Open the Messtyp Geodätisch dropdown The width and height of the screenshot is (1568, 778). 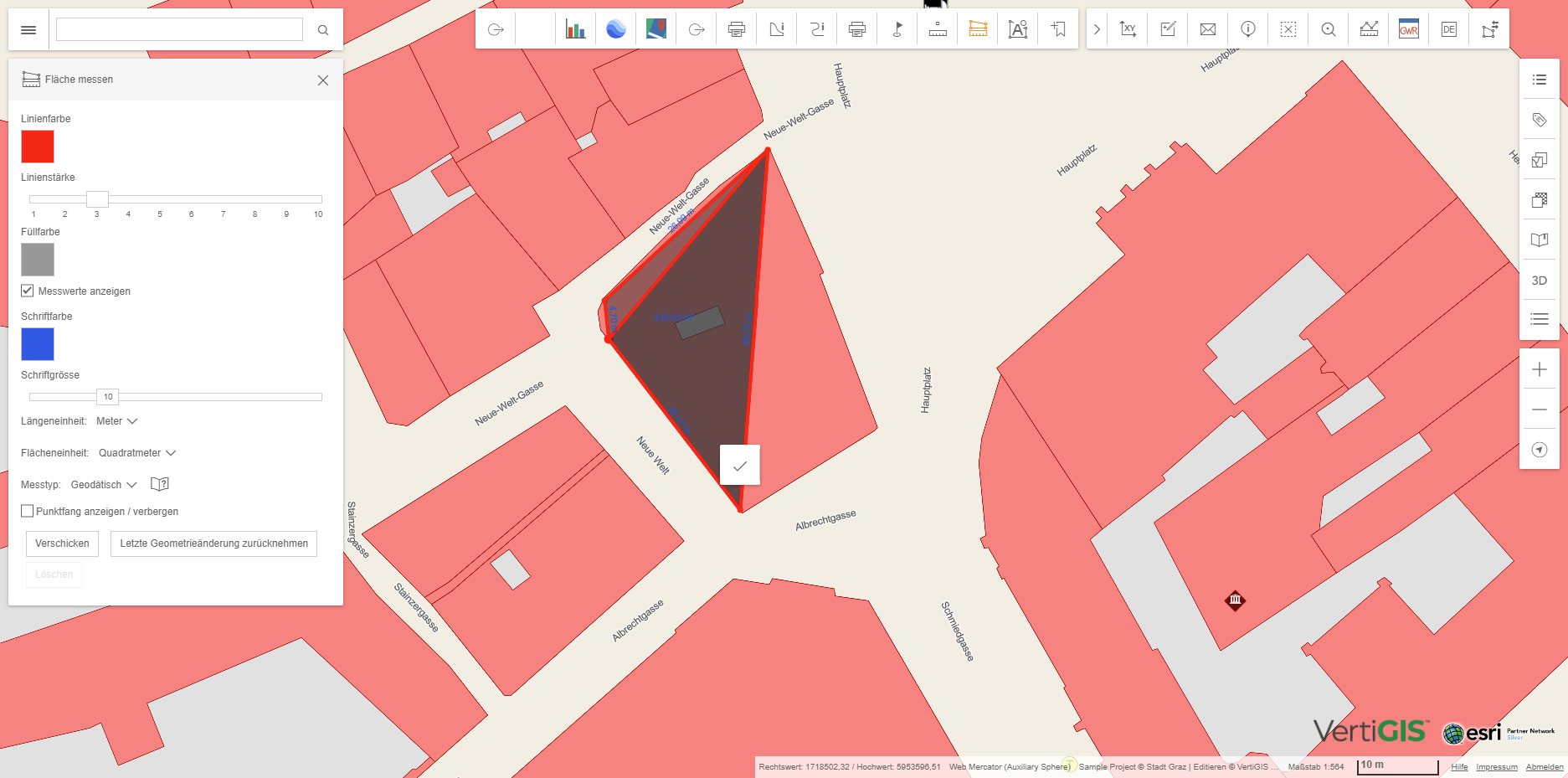(x=104, y=485)
